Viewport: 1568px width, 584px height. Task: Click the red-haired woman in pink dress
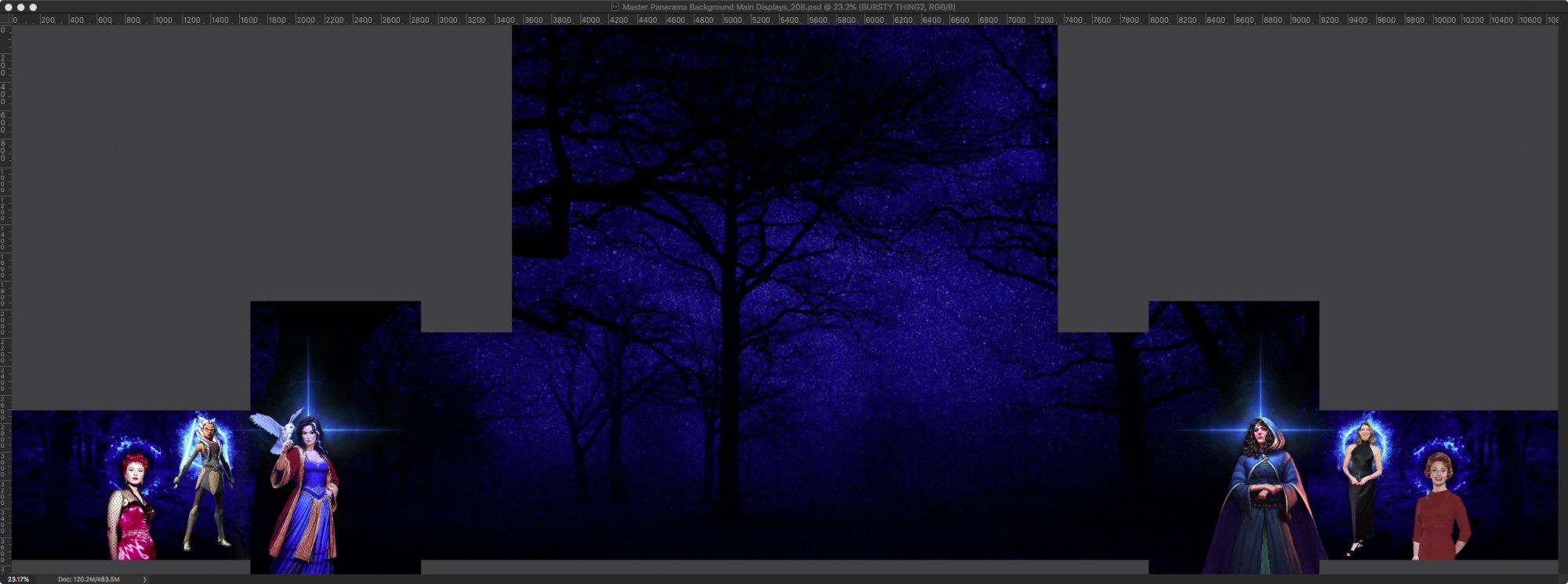[x=131, y=506]
